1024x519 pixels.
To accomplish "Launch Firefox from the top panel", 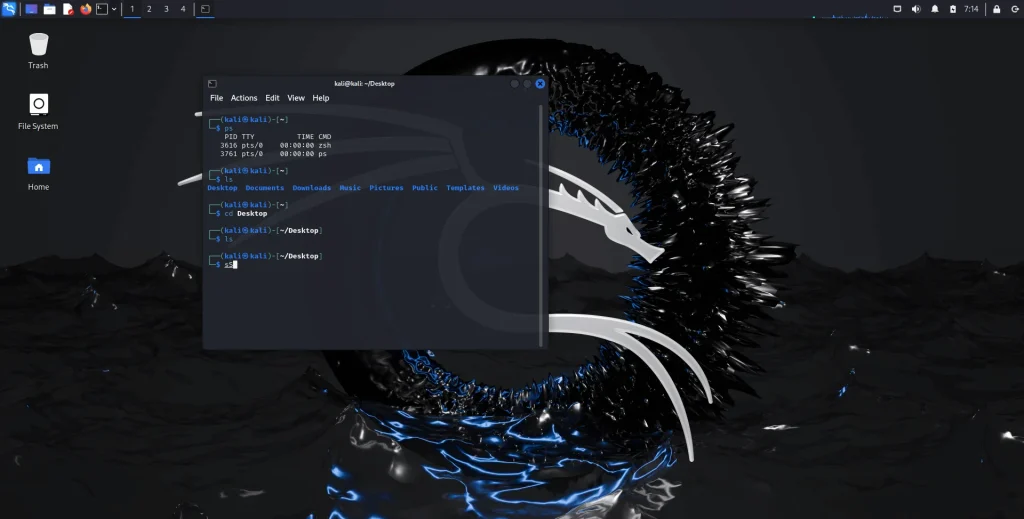I will (x=86, y=9).
